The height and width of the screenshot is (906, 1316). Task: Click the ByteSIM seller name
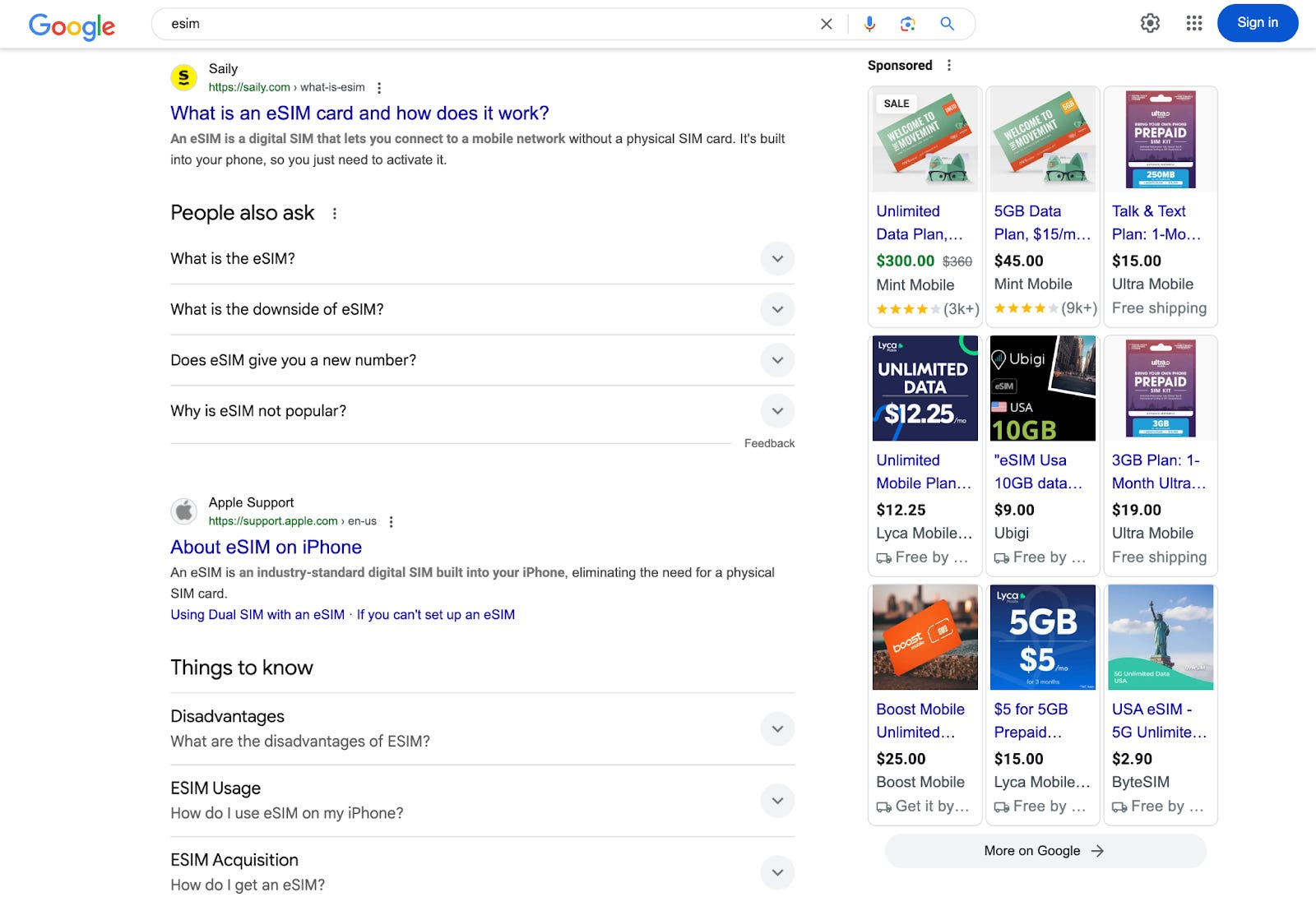pyautogui.click(x=1140, y=783)
